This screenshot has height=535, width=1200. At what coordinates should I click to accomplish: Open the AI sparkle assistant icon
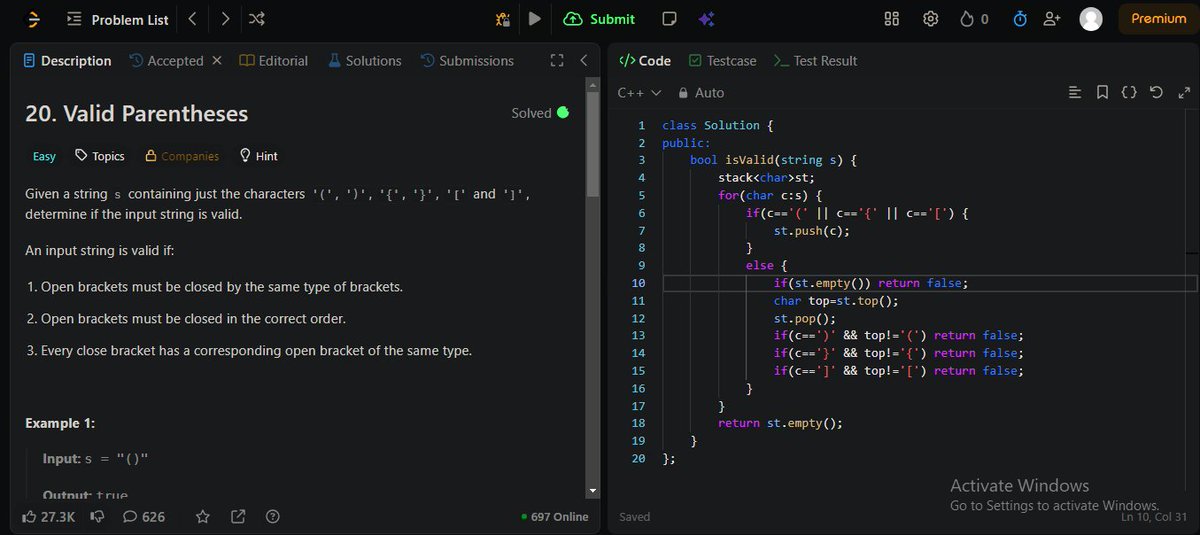click(x=706, y=19)
